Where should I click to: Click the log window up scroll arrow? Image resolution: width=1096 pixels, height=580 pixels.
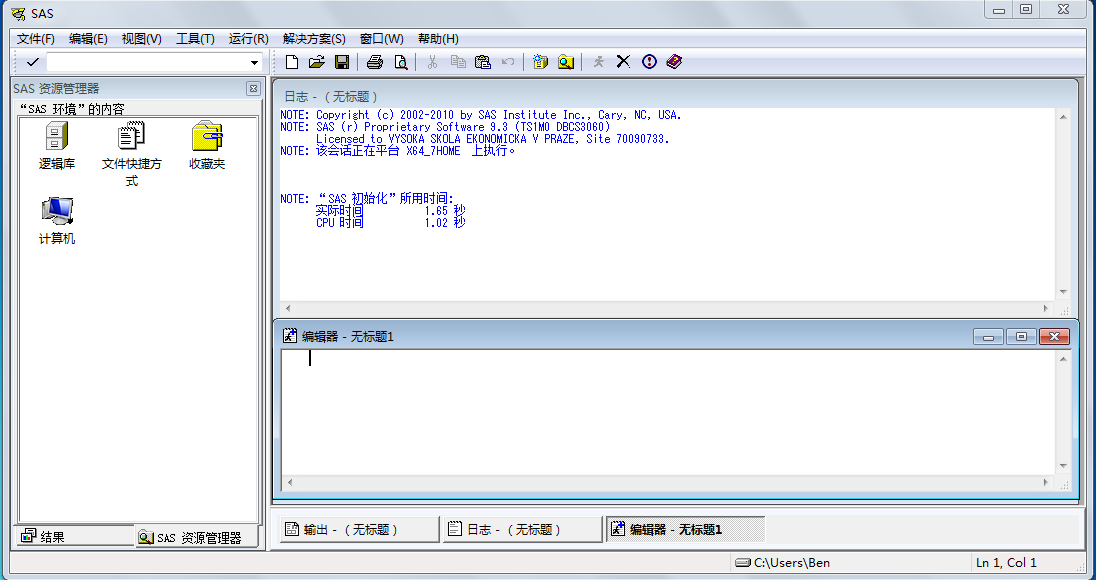click(1063, 117)
